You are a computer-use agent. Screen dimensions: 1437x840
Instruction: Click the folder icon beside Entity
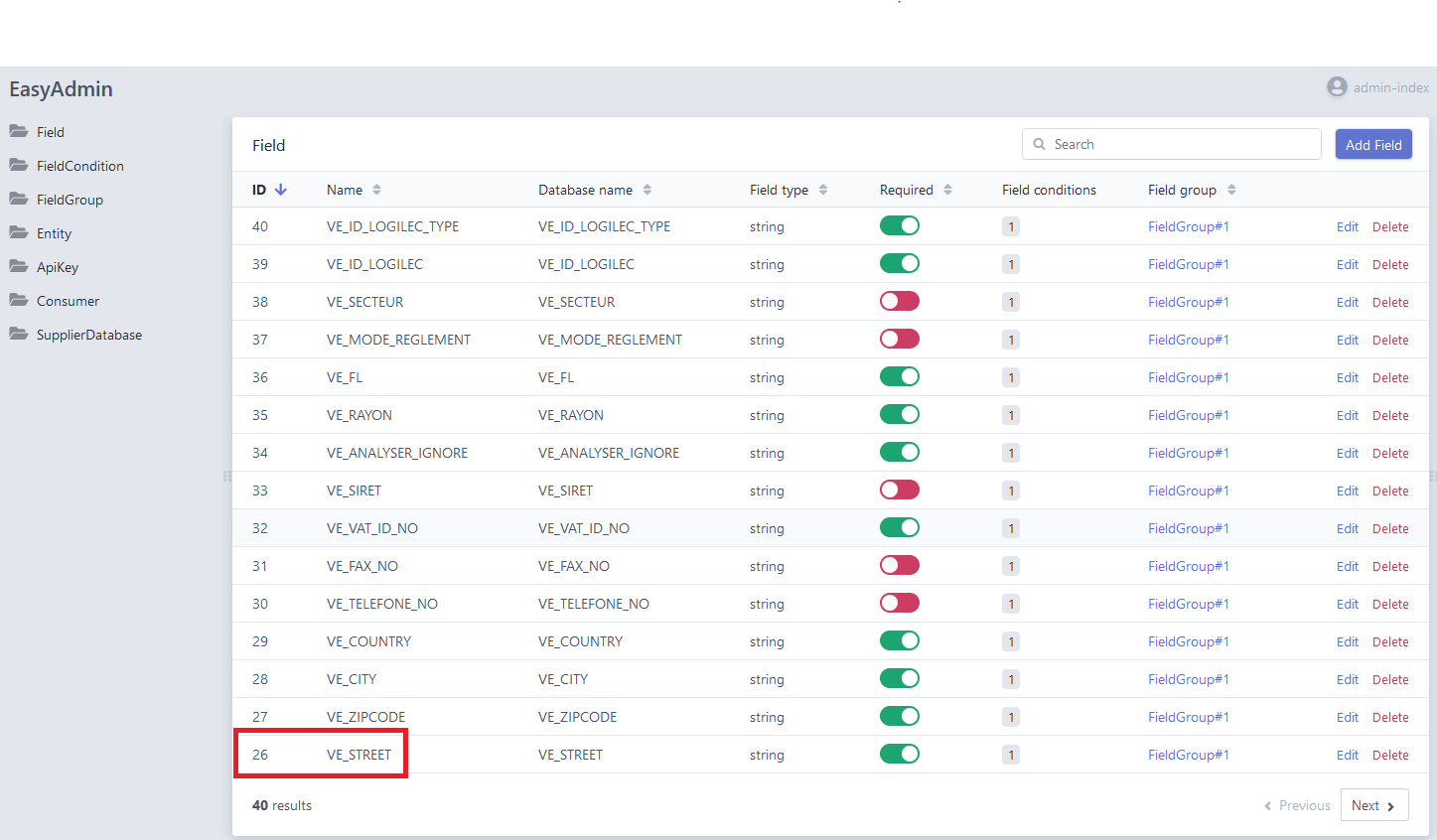19,232
